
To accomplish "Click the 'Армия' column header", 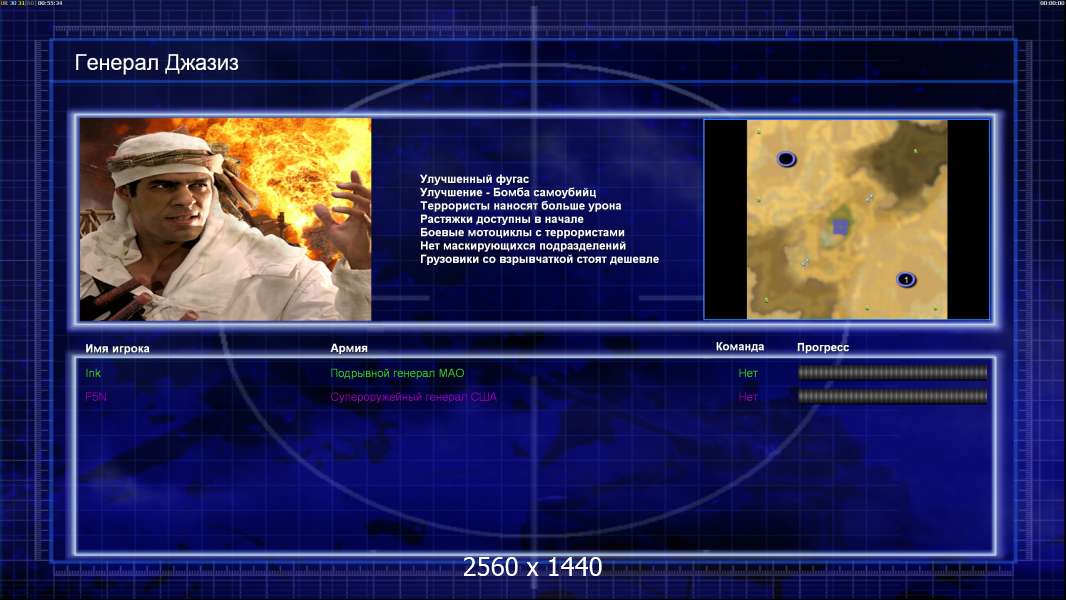I will pyautogui.click(x=349, y=348).
